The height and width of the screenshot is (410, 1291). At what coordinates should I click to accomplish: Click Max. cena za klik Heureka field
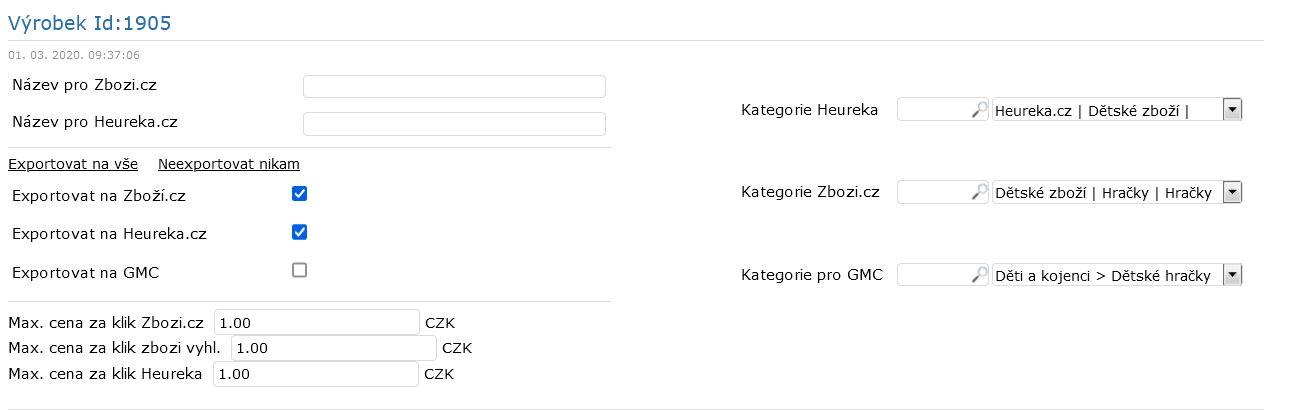[x=316, y=374]
